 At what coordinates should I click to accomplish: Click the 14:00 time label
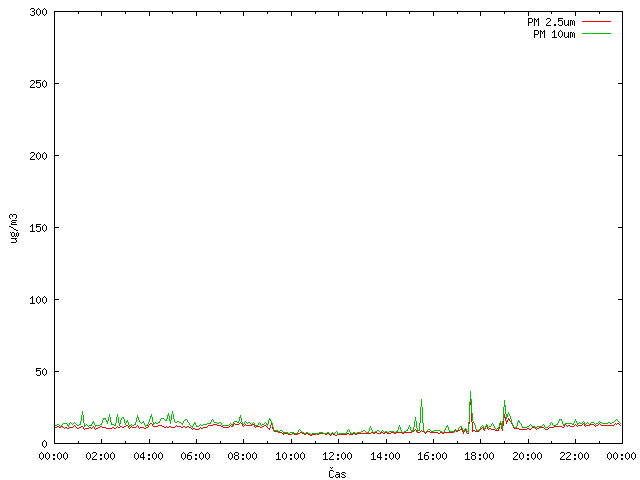[x=385, y=456]
